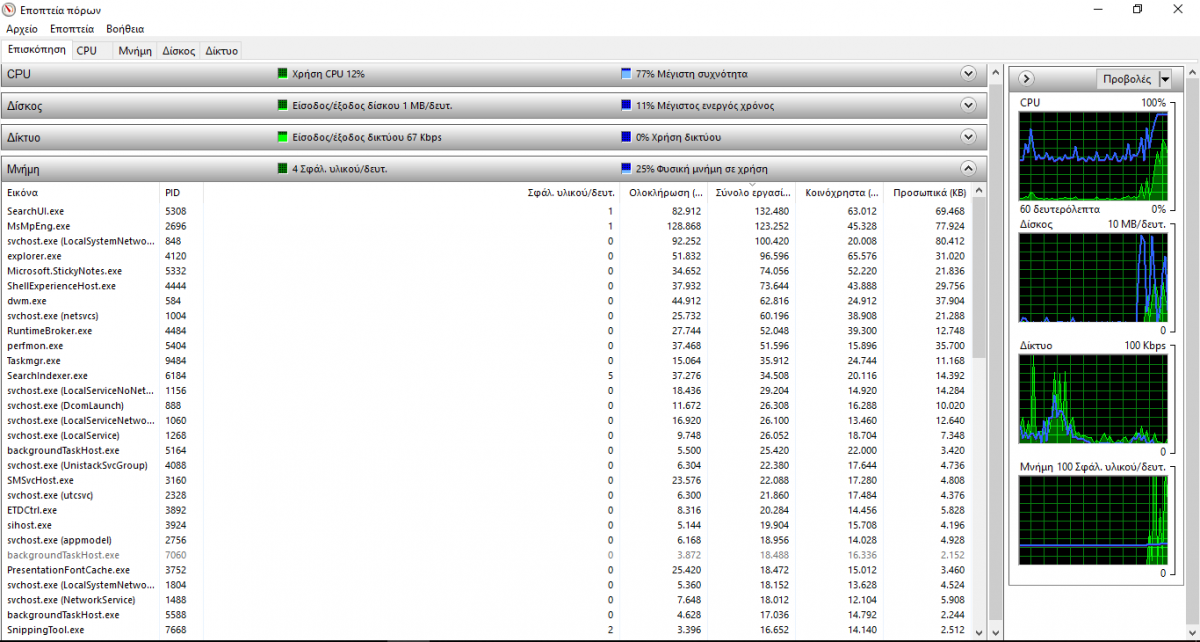The width and height of the screenshot is (1200, 642).
Task: Sort by the Ολοκλήρωση column header
Action: click(x=662, y=192)
